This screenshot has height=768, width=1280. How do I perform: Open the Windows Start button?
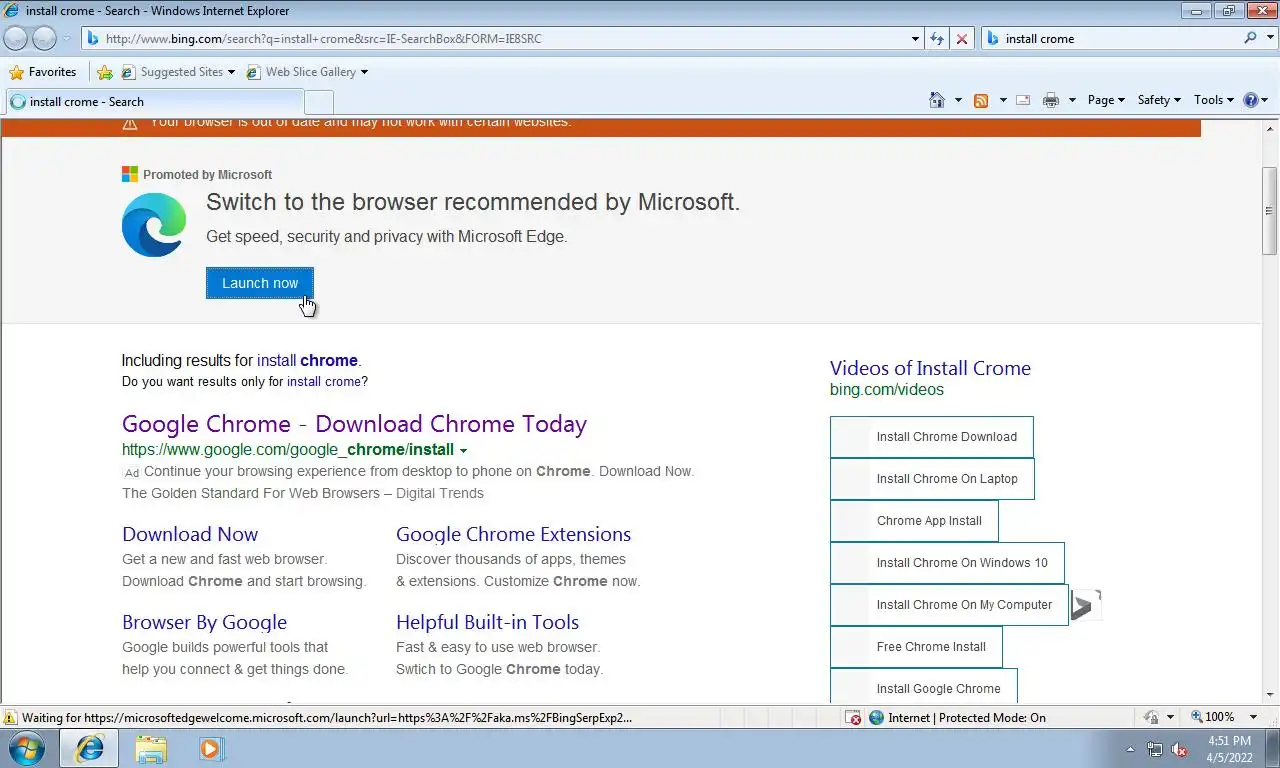pyautogui.click(x=27, y=748)
